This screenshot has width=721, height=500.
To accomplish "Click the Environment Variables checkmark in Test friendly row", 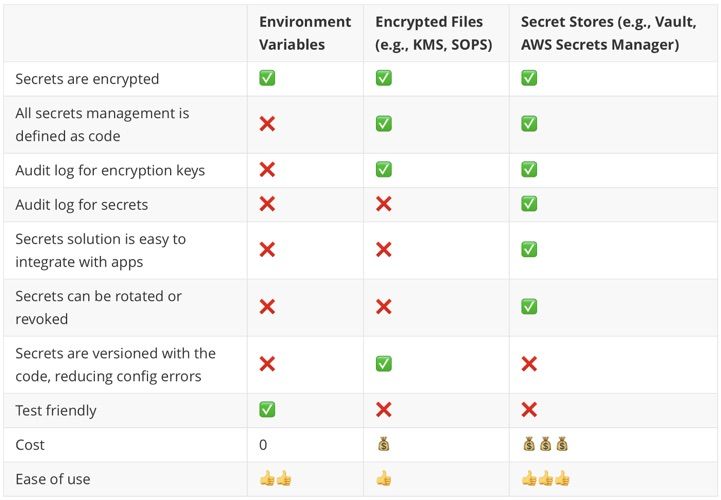I will coord(267,409).
